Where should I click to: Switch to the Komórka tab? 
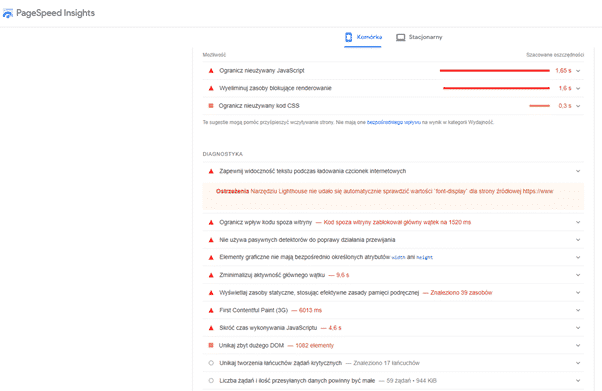coord(363,37)
